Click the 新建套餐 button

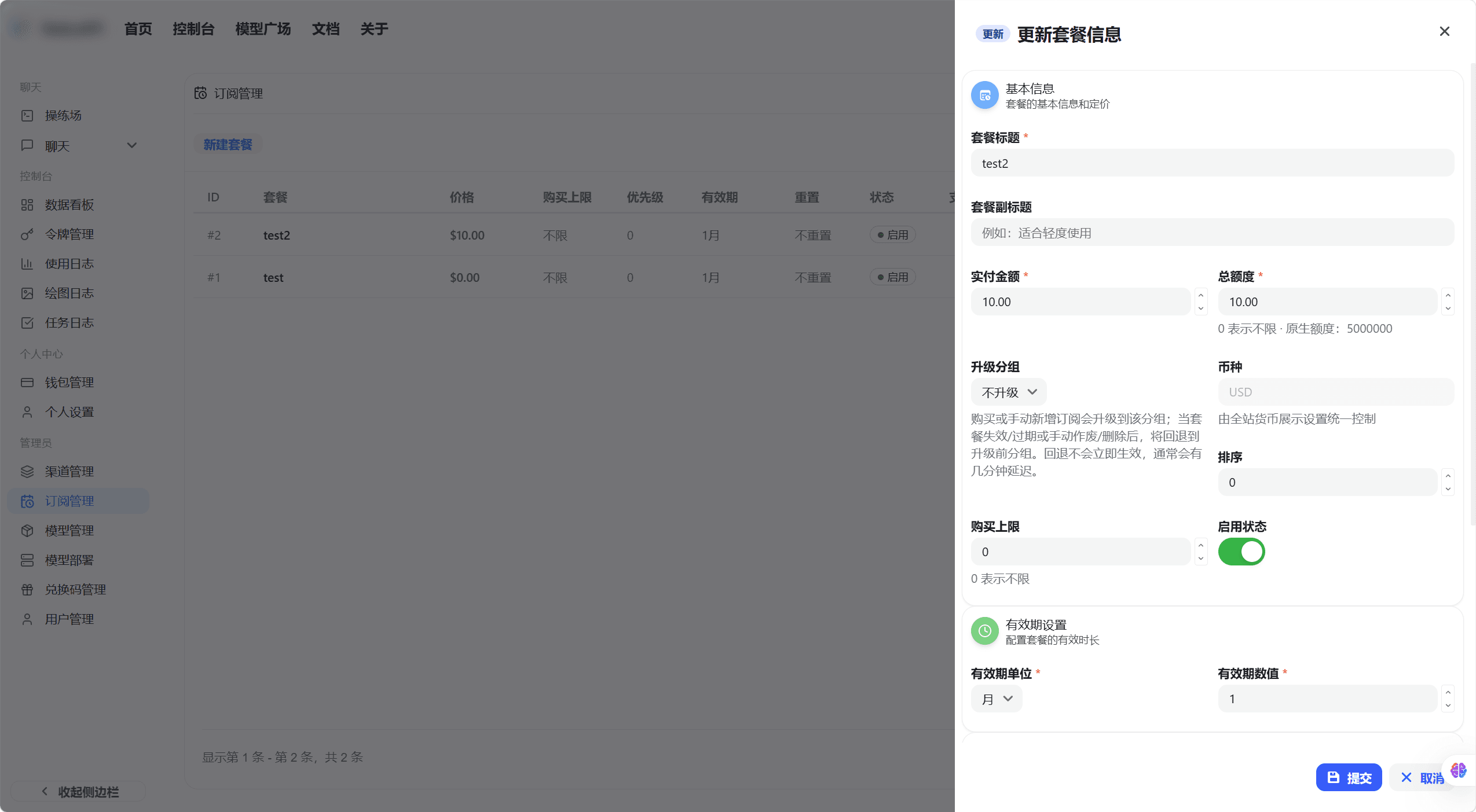click(227, 144)
